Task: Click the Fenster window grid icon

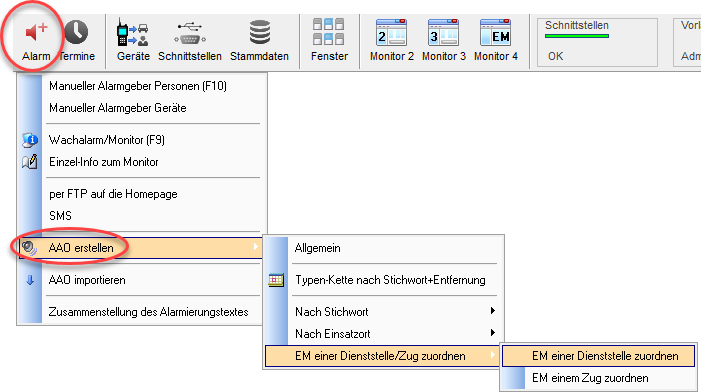Action: (329, 32)
